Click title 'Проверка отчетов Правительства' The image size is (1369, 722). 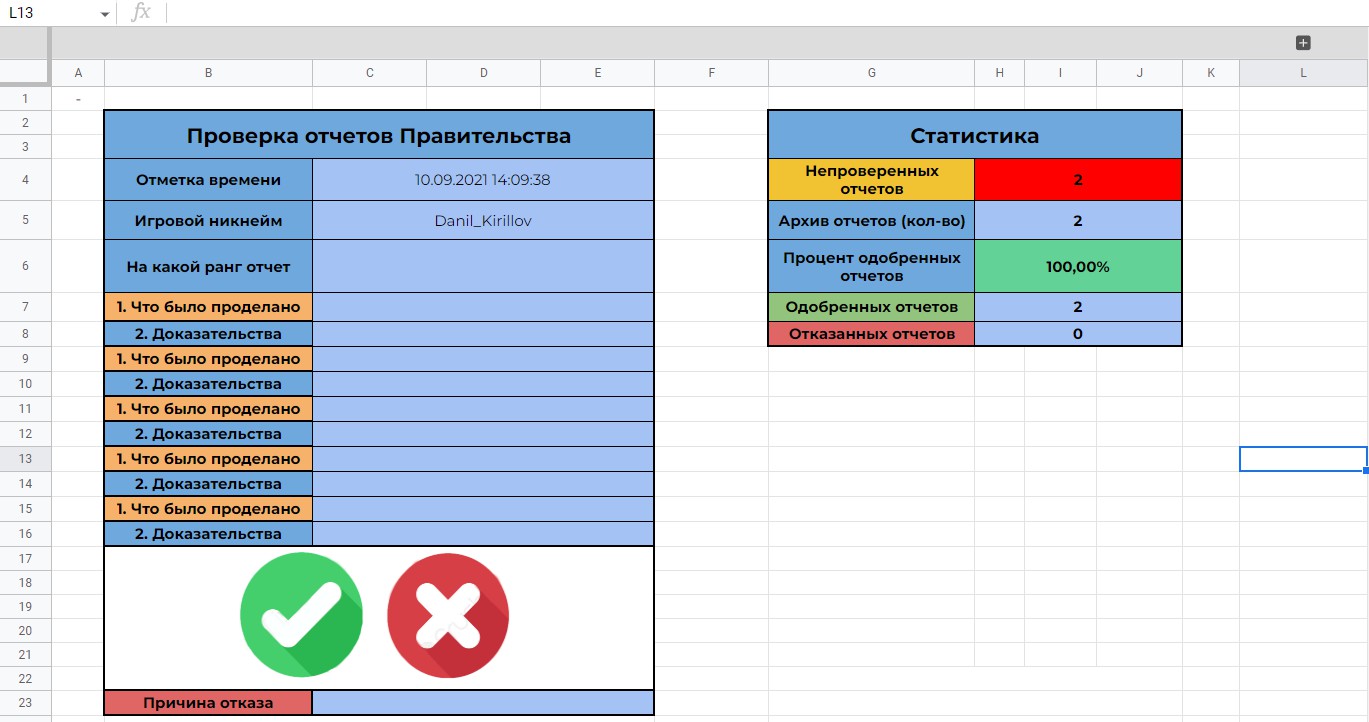click(379, 135)
